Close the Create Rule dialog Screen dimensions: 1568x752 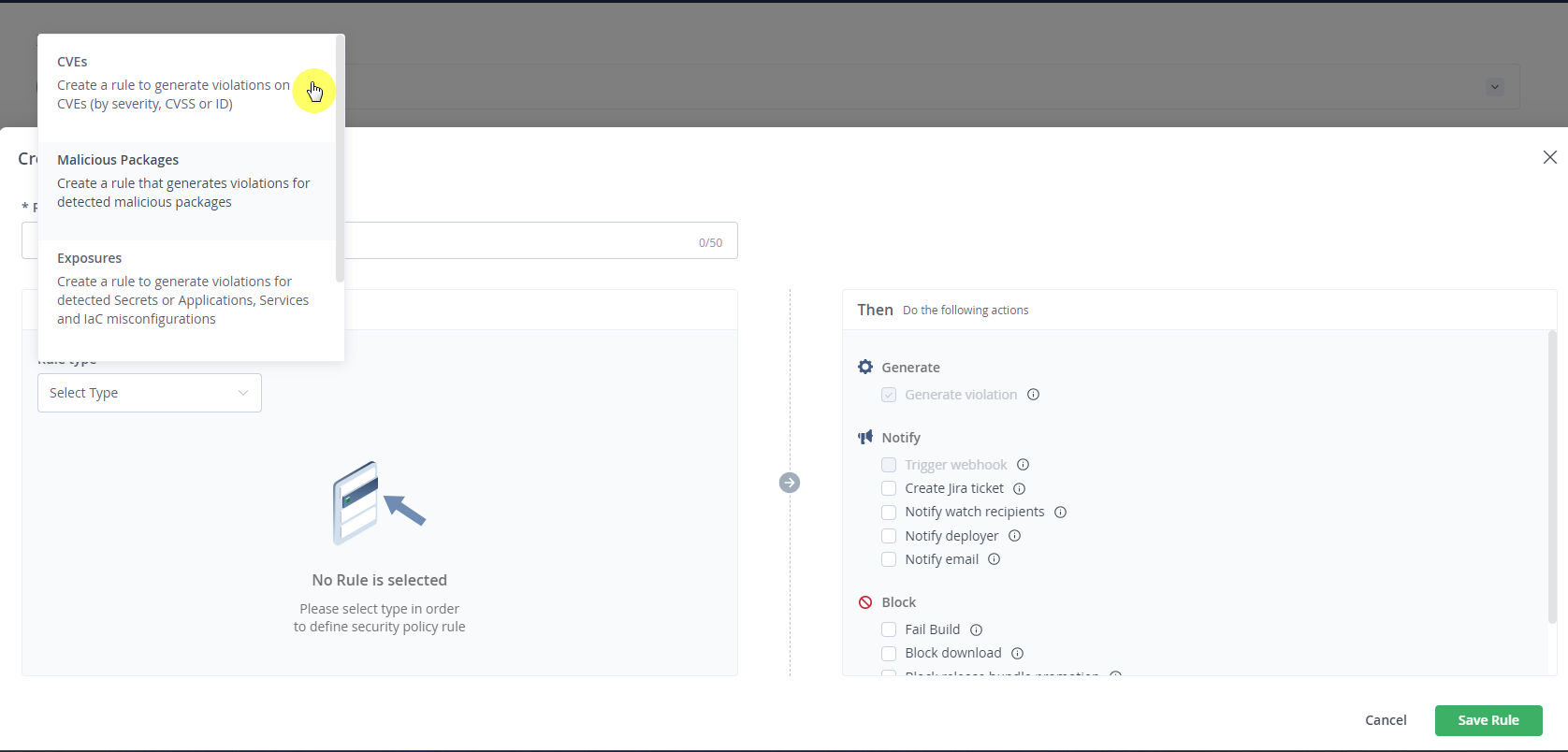pyautogui.click(x=1550, y=157)
